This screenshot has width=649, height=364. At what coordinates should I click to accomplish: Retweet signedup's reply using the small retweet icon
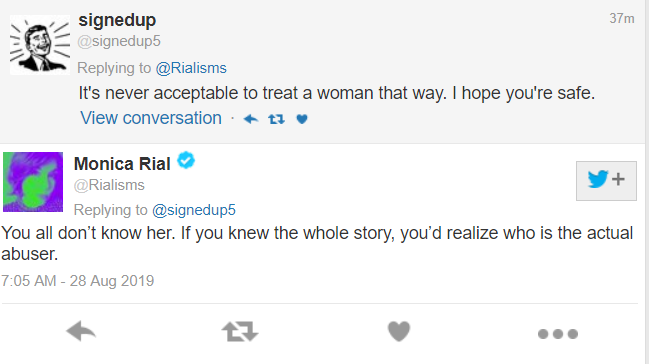click(276, 119)
